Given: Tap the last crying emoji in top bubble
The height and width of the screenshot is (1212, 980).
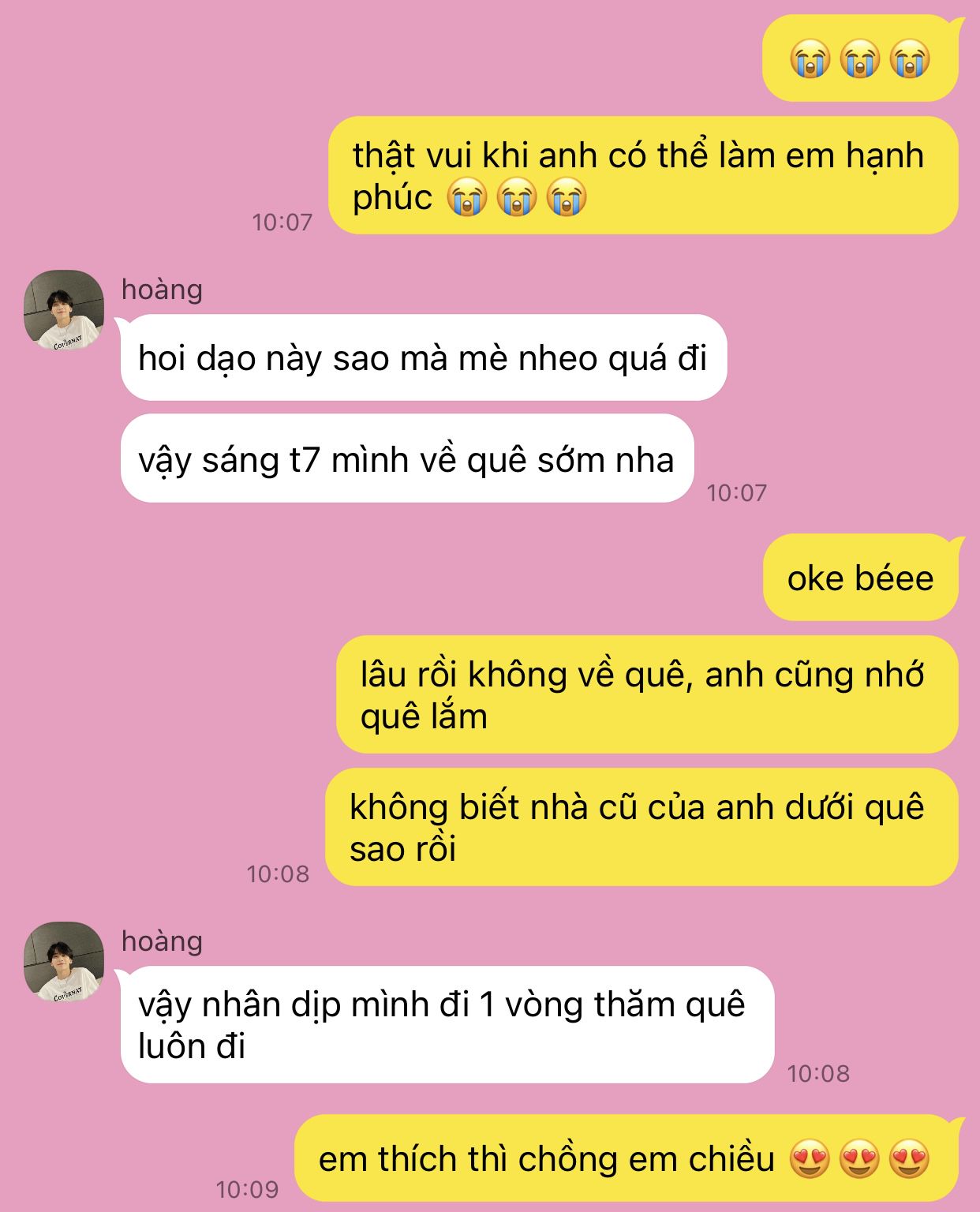Looking at the screenshot, I should point(910,59).
